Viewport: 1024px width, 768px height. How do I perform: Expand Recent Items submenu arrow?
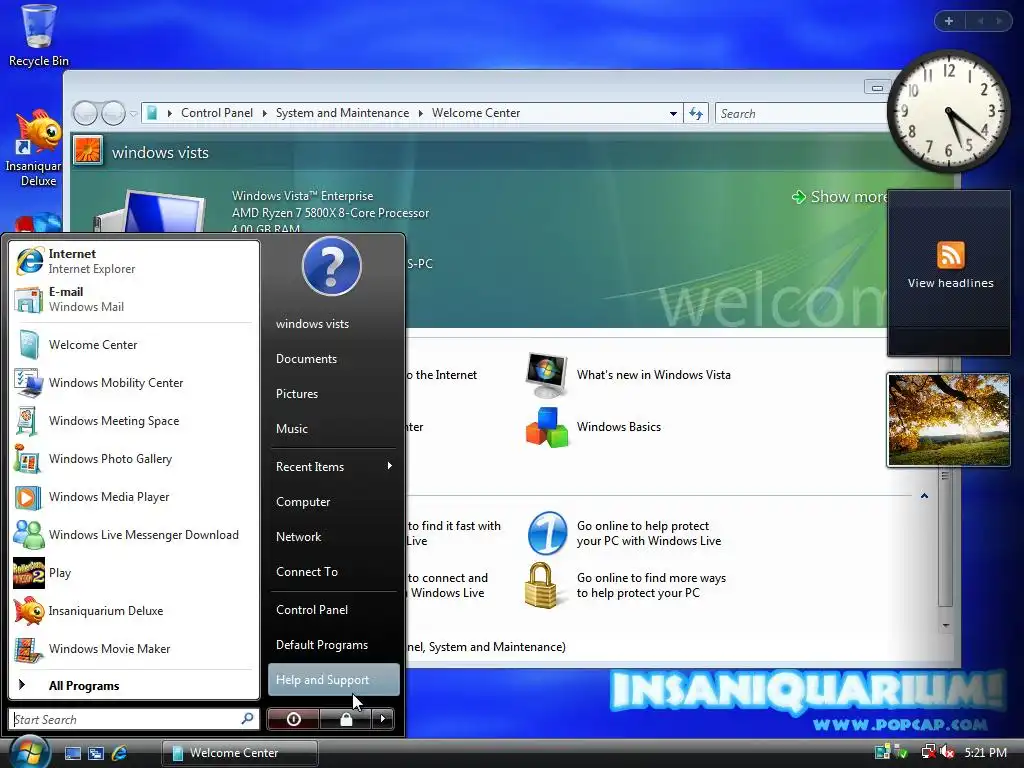click(x=389, y=466)
